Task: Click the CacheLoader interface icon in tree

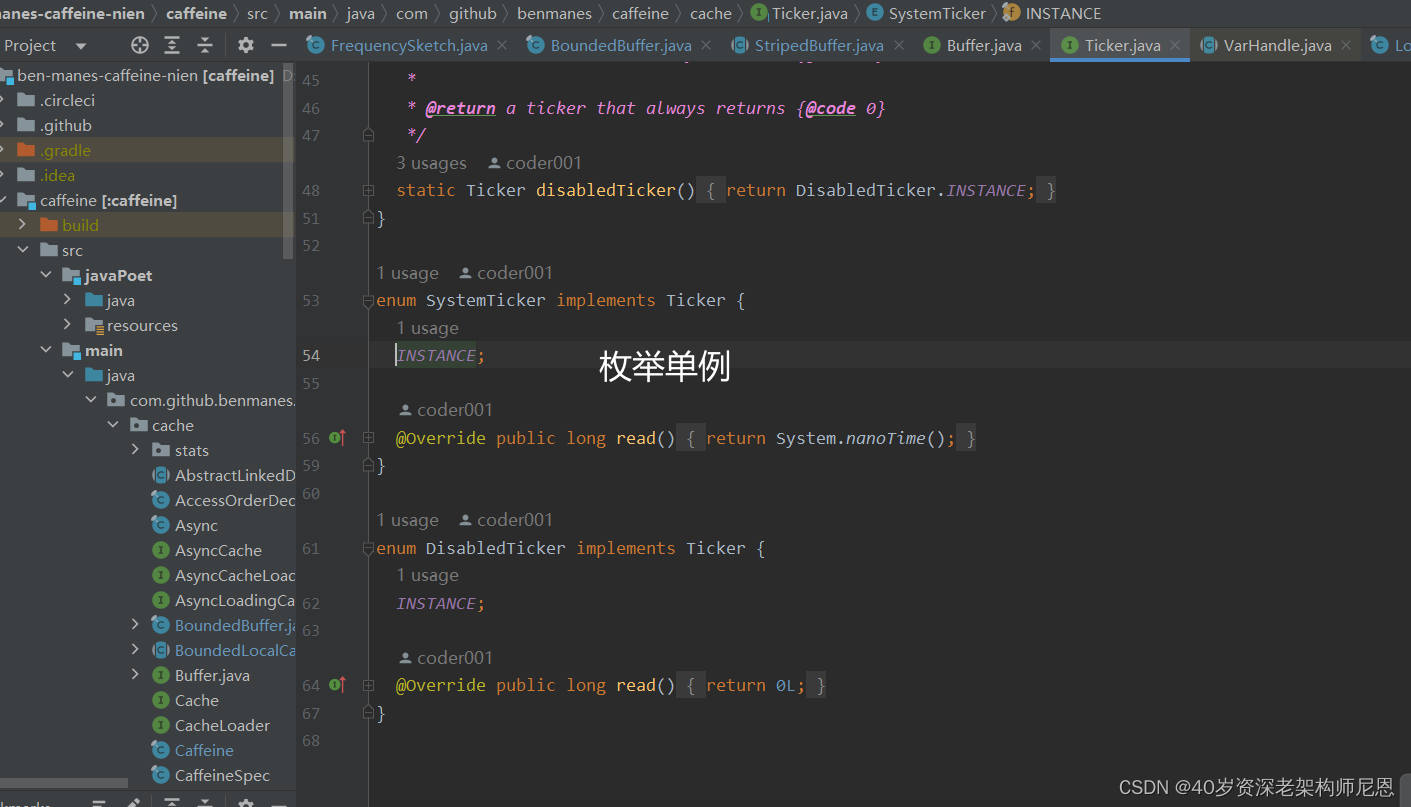Action: tap(160, 725)
